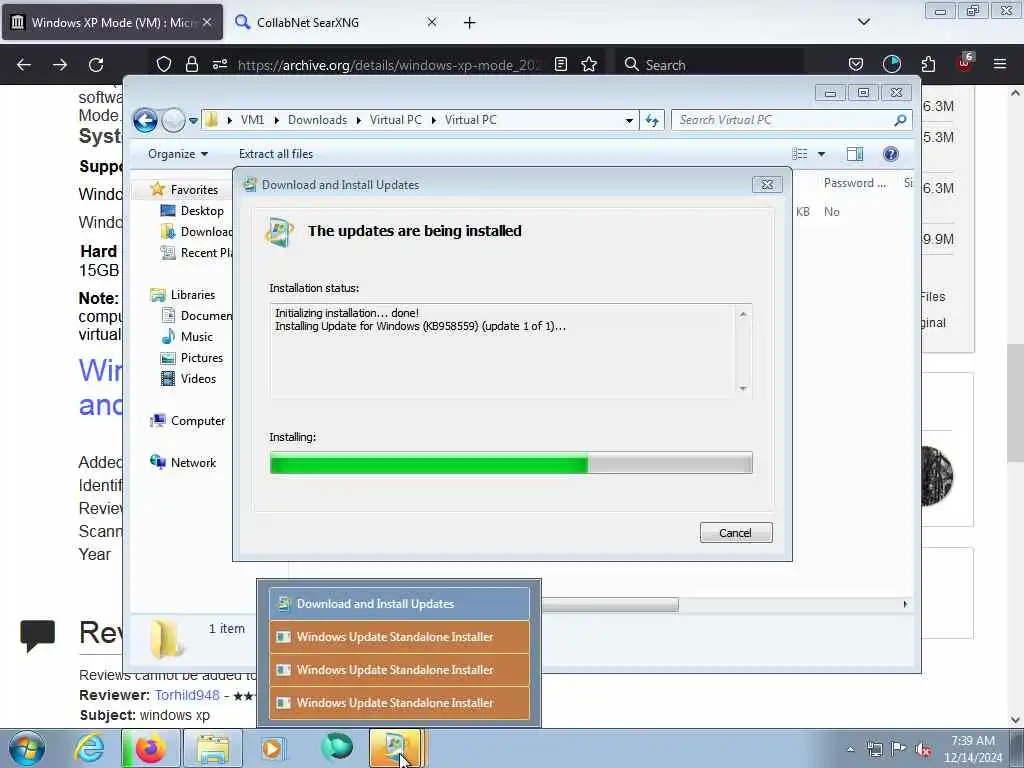Click status box scroll up arrow
The image size is (1024, 768).
click(x=743, y=314)
